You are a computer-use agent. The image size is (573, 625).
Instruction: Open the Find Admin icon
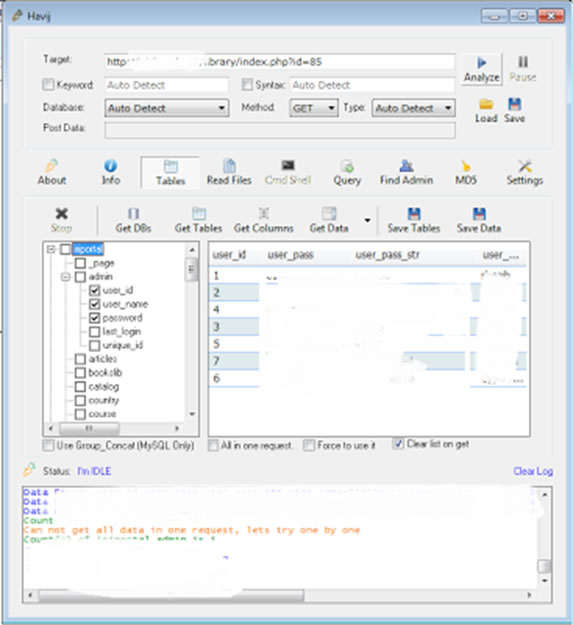tap(406, 166)
